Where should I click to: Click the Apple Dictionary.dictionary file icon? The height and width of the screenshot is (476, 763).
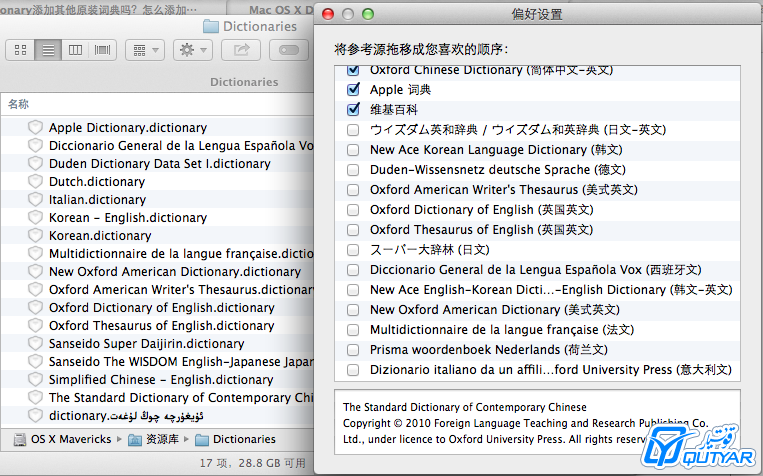[x=35, y=128]
